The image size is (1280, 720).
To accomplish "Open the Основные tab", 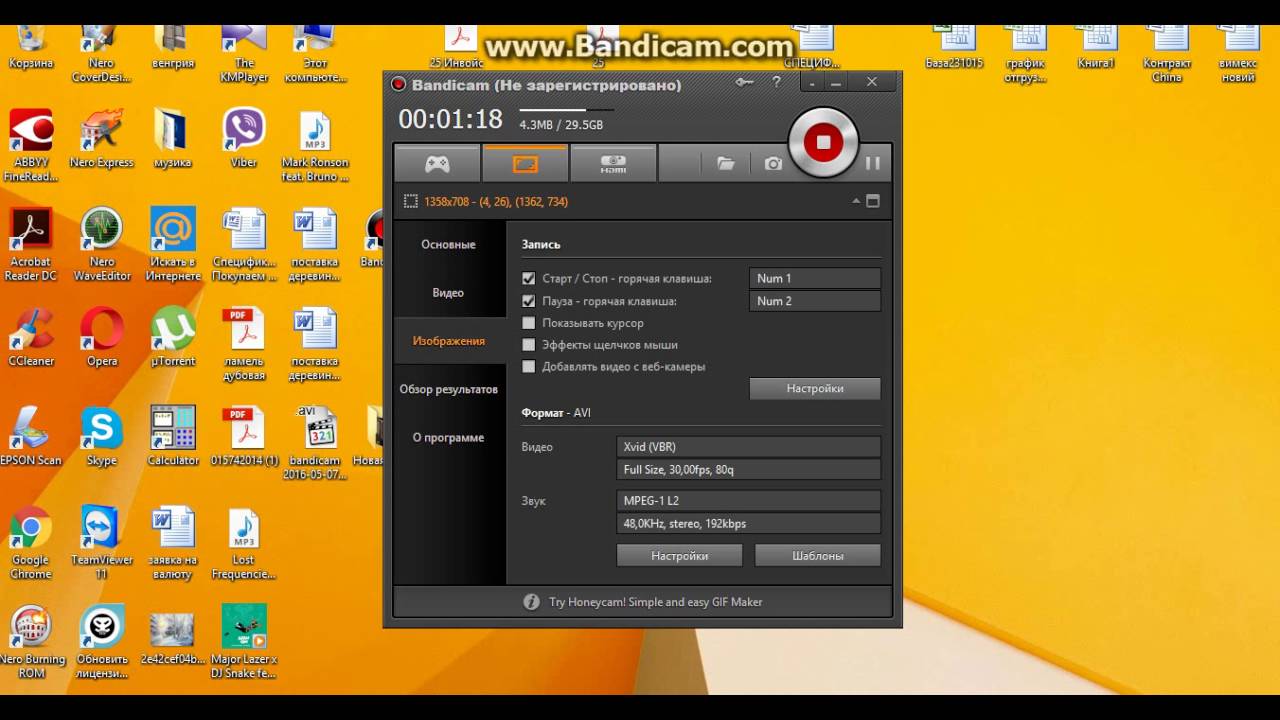I will [x=448, y=245].
